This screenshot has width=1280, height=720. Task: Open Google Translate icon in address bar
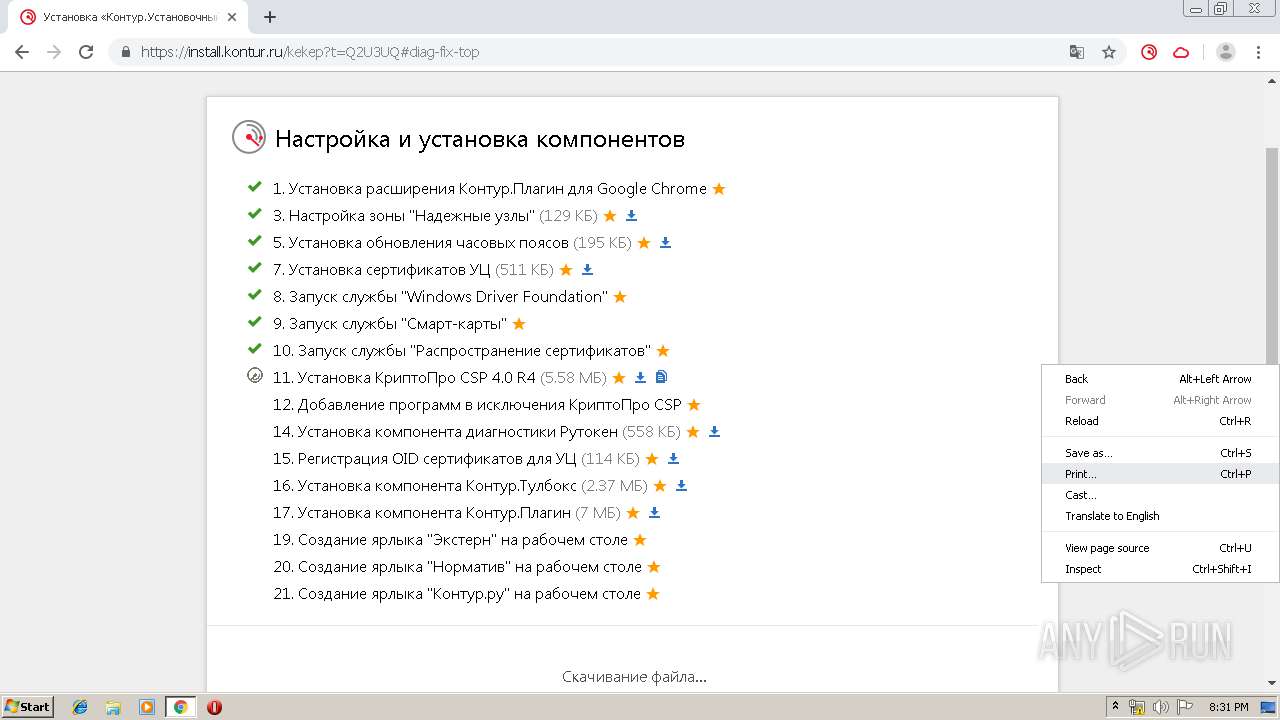pos(1077,52)
